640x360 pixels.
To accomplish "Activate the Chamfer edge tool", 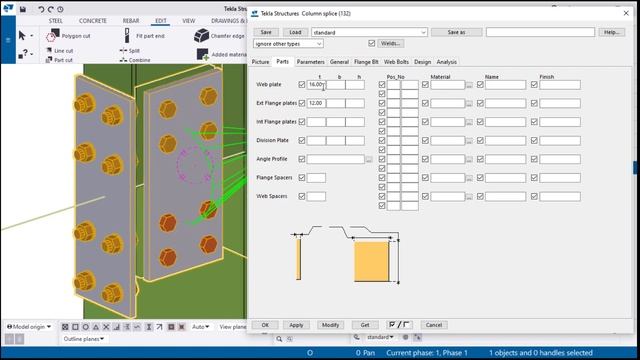I will click(220, 36).
